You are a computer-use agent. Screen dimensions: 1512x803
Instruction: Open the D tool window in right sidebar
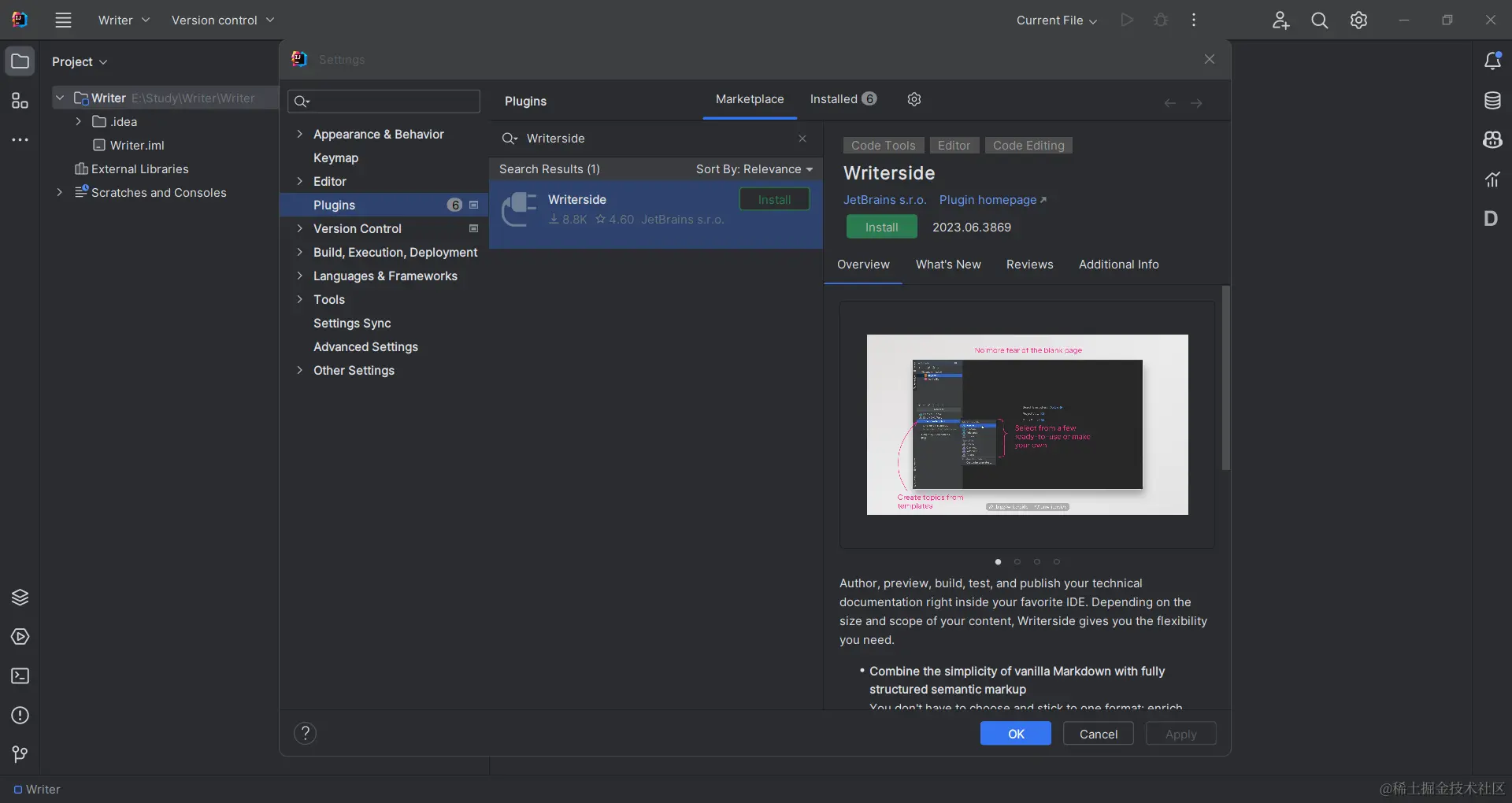(1492, 219)
